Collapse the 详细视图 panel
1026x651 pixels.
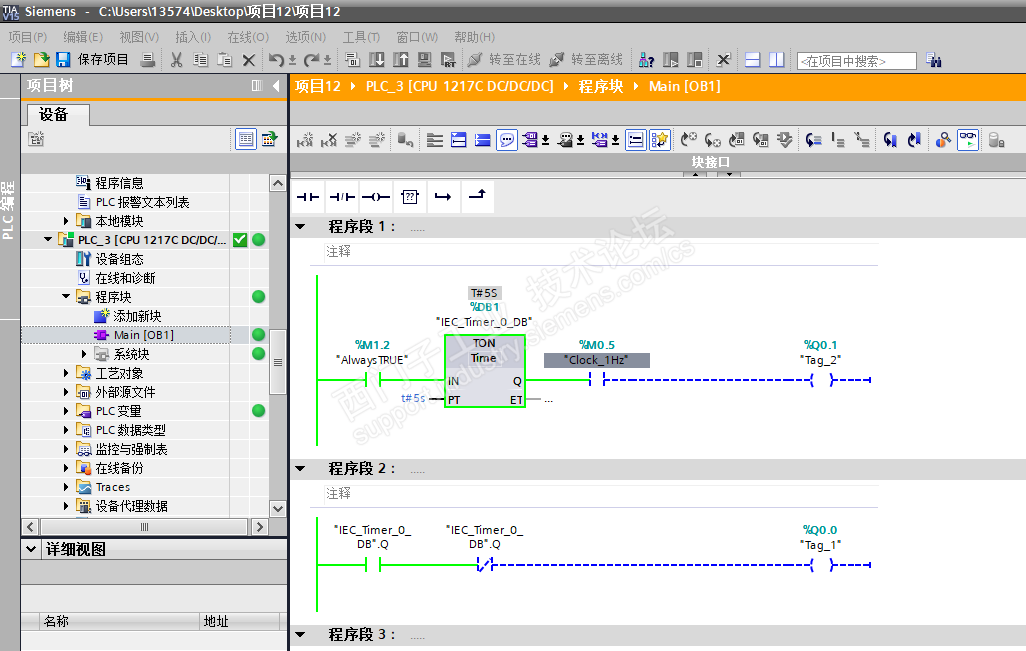tap(31, 549)
